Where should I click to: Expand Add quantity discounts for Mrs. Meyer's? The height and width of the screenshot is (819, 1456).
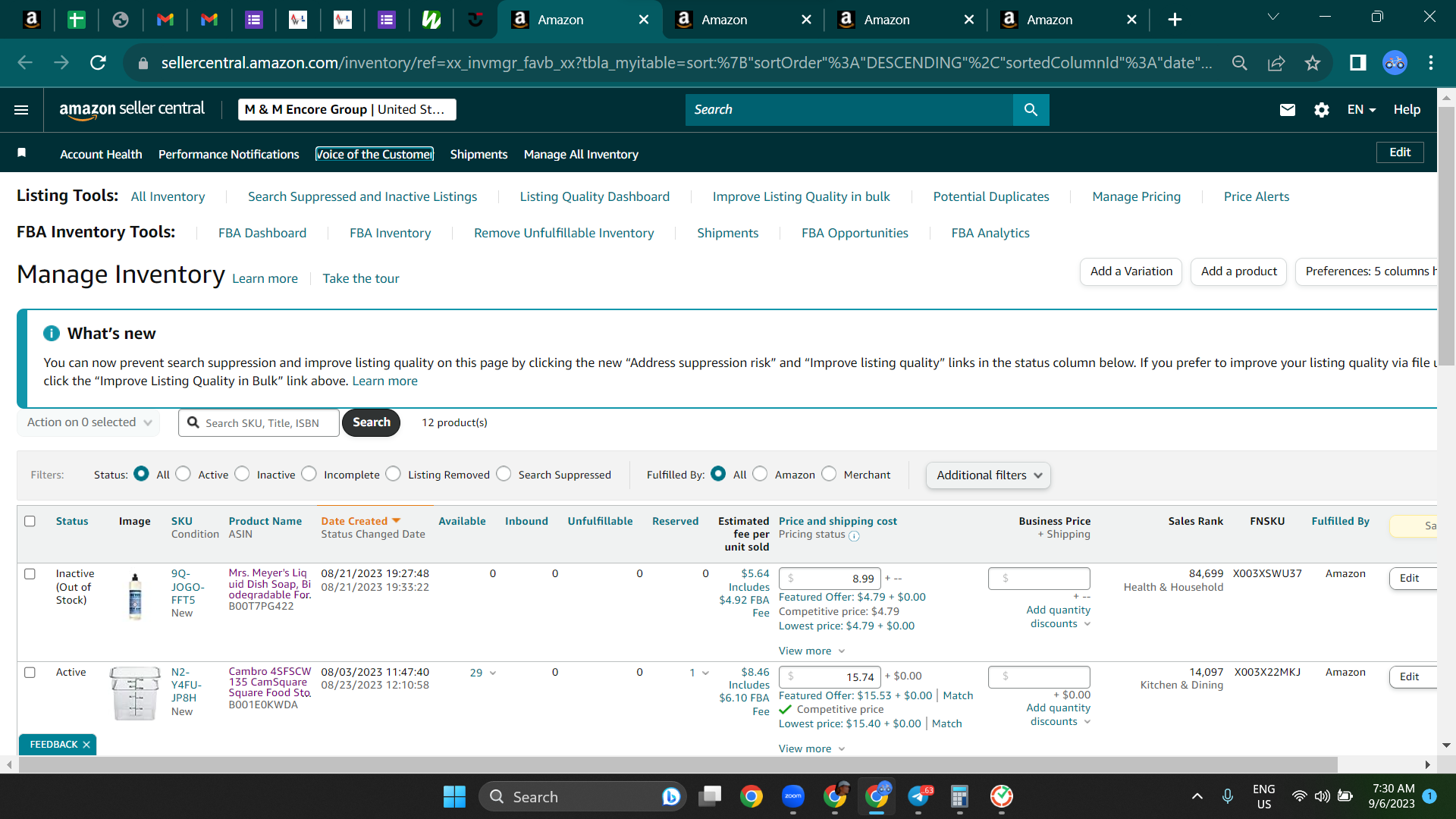(x=1059, y=617)
